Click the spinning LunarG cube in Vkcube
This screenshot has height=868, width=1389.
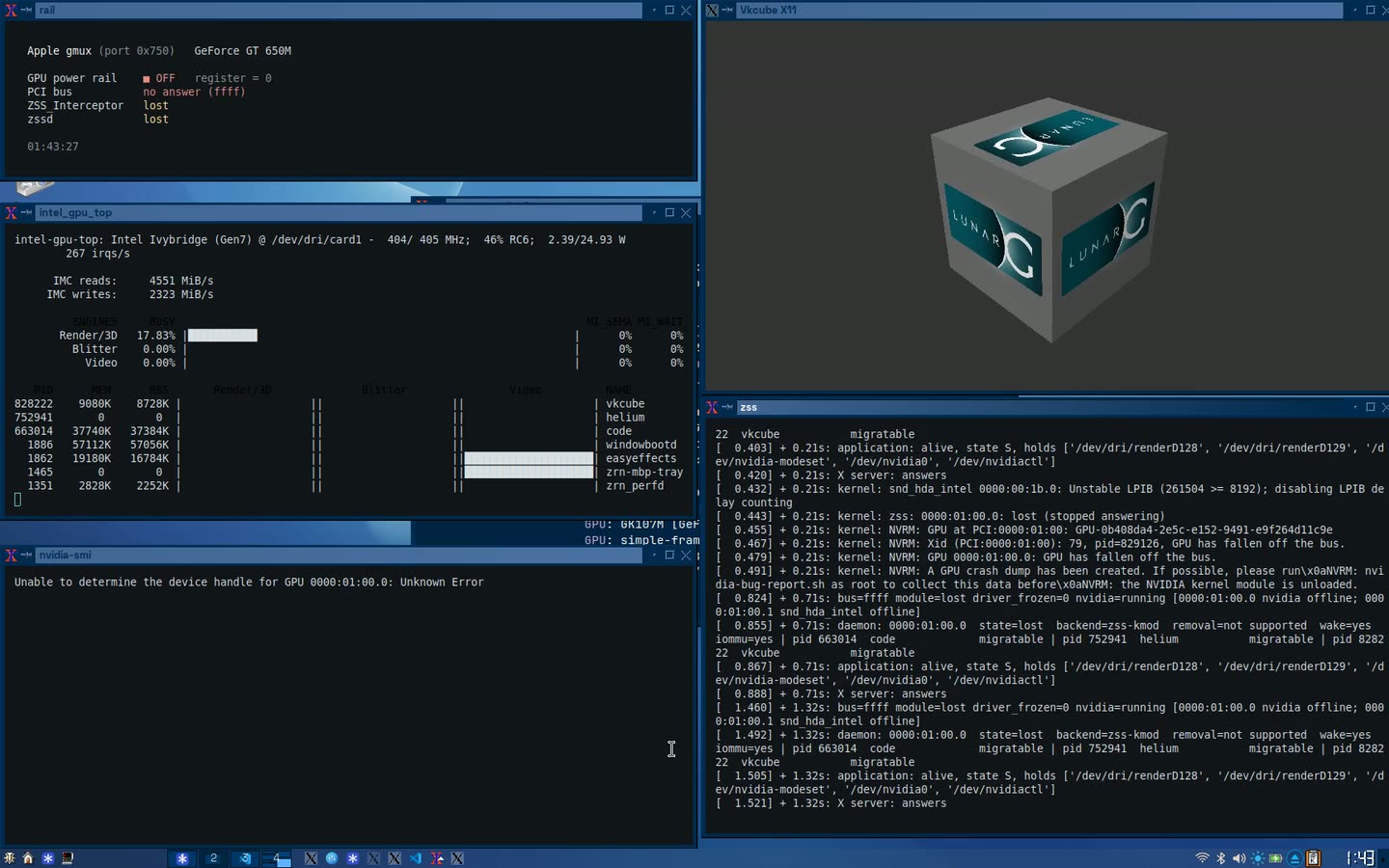click(x=1049, y=219)
